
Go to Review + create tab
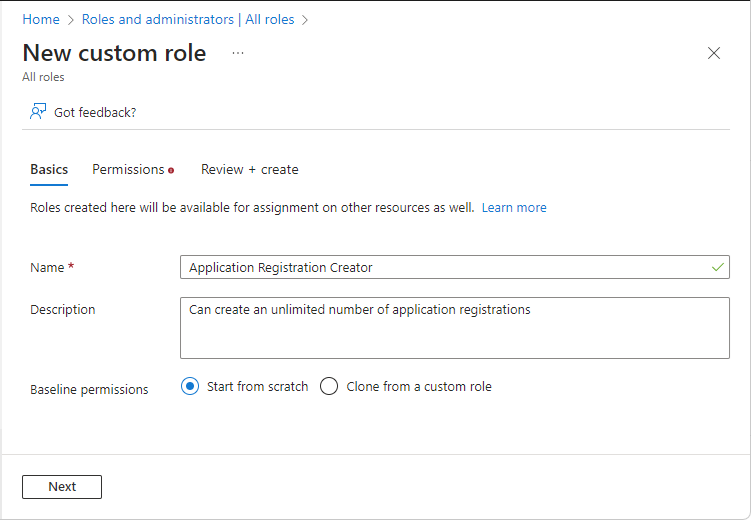(249, 169)
